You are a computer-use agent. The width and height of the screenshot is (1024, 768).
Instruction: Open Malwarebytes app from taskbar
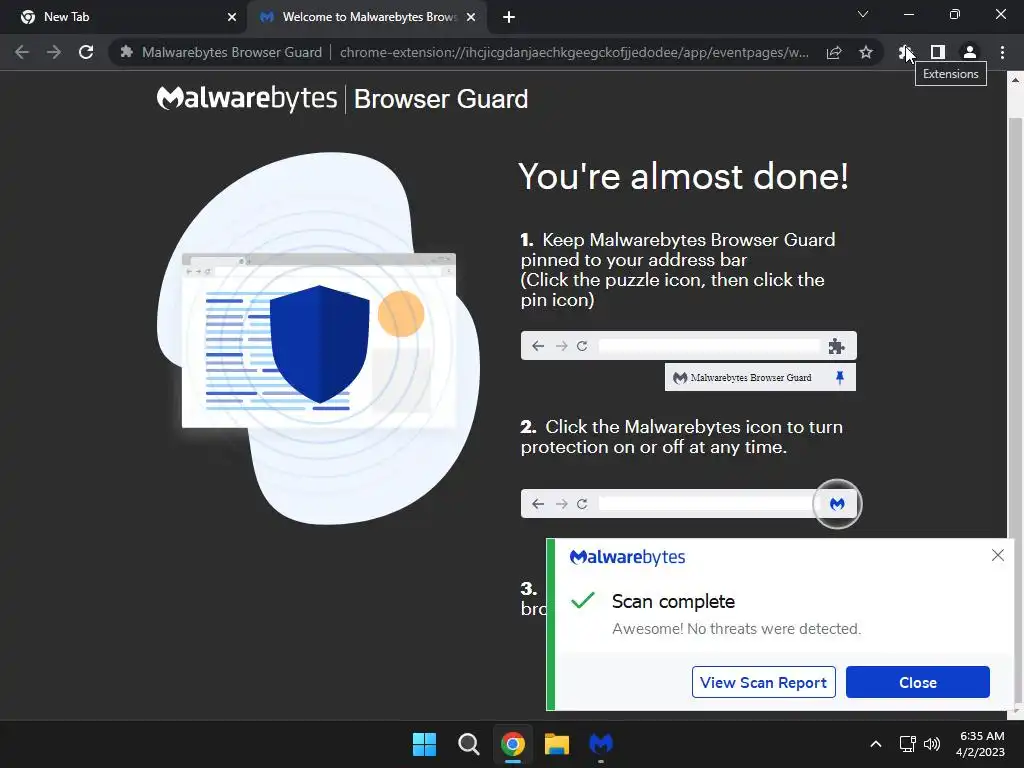(x=601, y=744)
